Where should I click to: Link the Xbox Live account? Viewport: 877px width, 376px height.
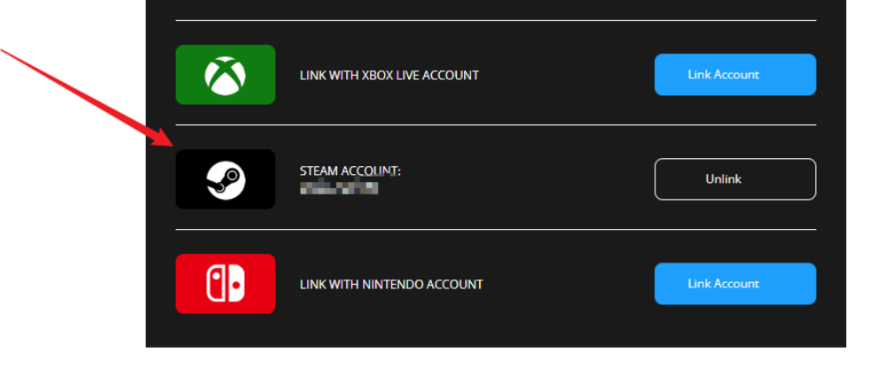click(735, 74)
